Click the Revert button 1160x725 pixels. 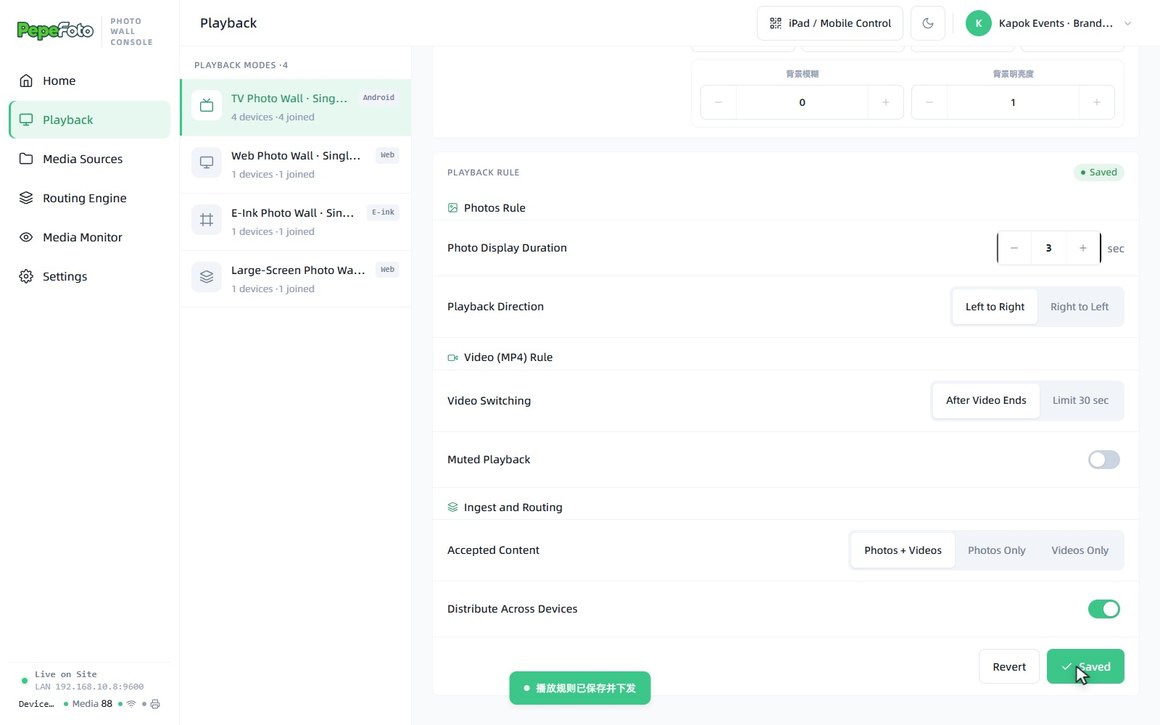click(1009, 667)
